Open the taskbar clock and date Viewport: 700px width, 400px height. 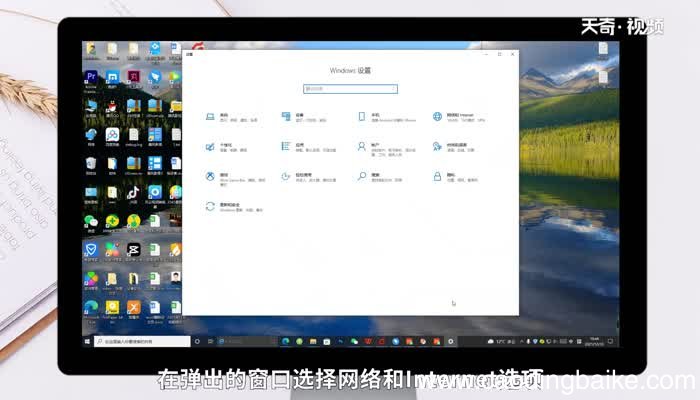(x=594, y=342)
